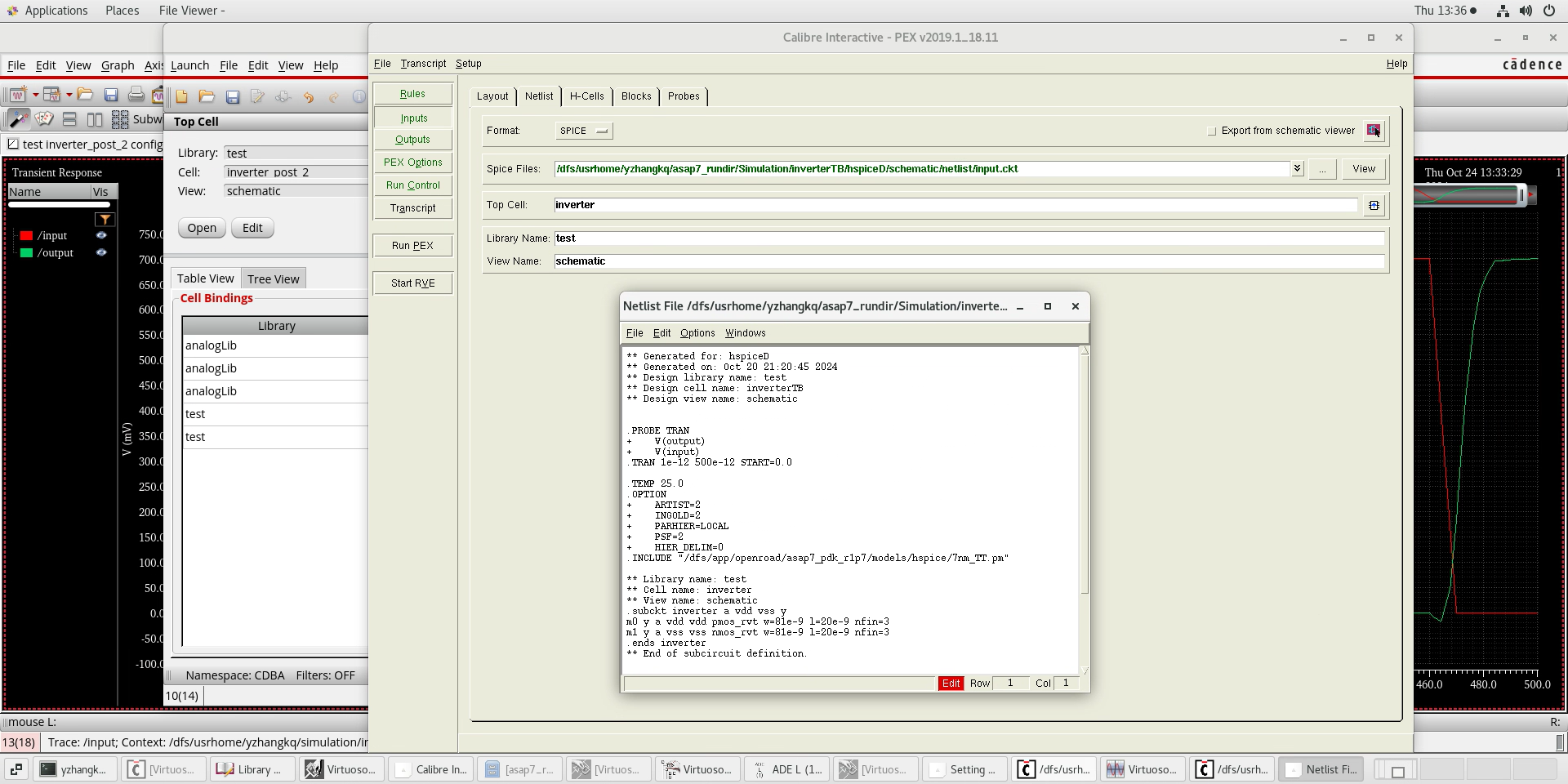Open the Tree View tab
This screenshot has width=1568, height=784.
pyautogui.click(x=274, y=278)
